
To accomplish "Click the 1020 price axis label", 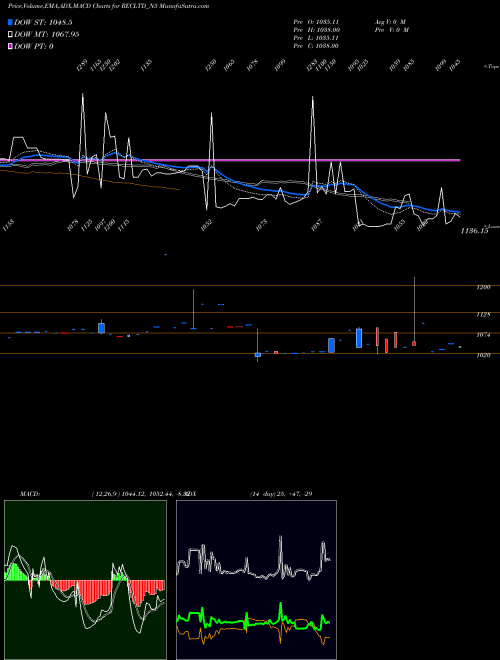I will (483, 355).
